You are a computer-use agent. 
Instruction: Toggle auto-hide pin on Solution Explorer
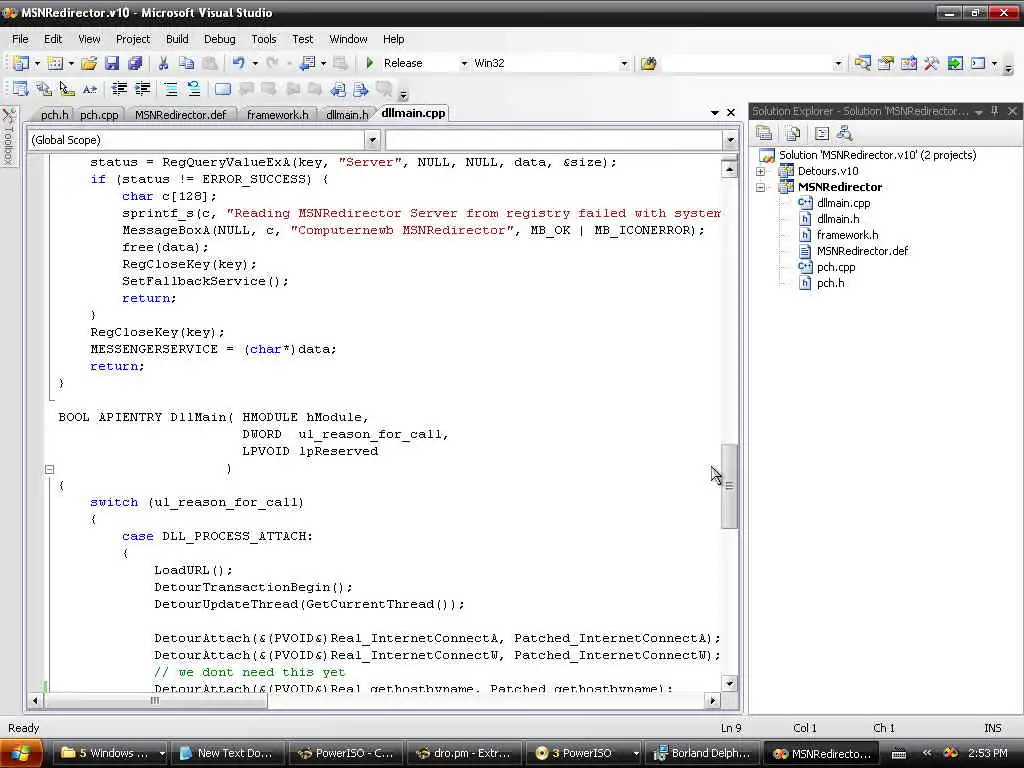995,112
